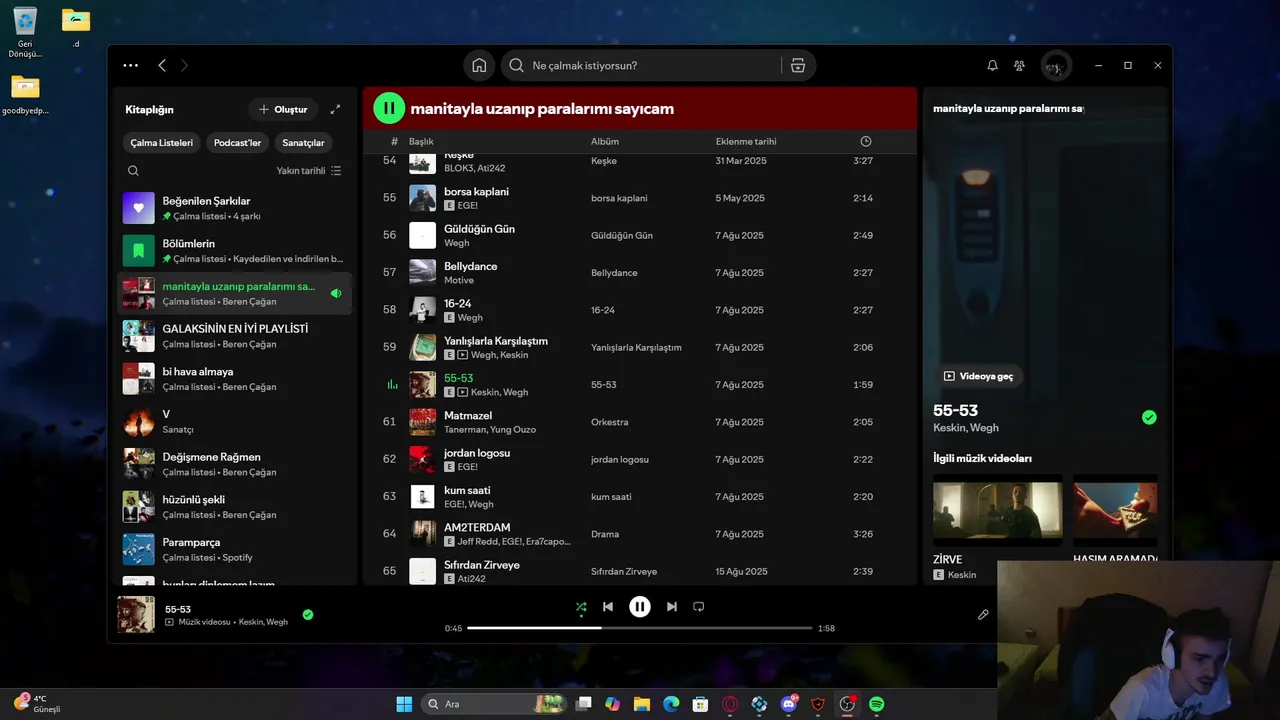Open artist V in library
The image size is (1280, 720).
(235, 421)
